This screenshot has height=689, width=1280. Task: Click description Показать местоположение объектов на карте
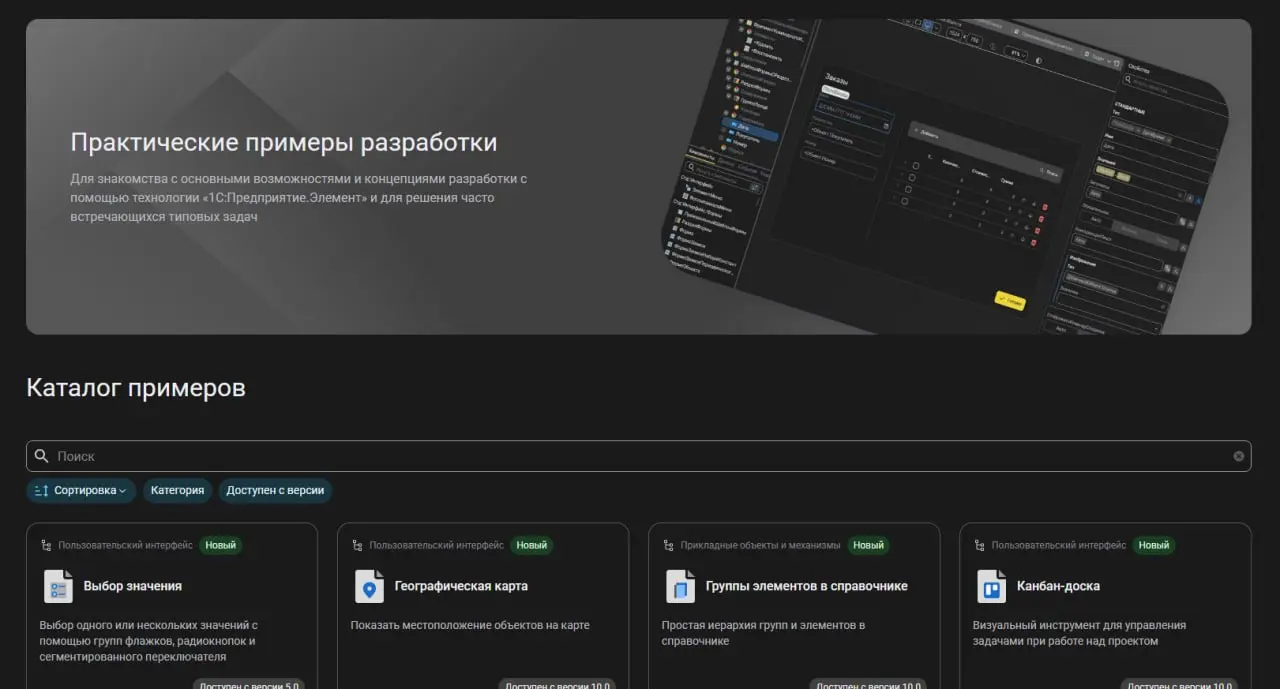[470, 625]
